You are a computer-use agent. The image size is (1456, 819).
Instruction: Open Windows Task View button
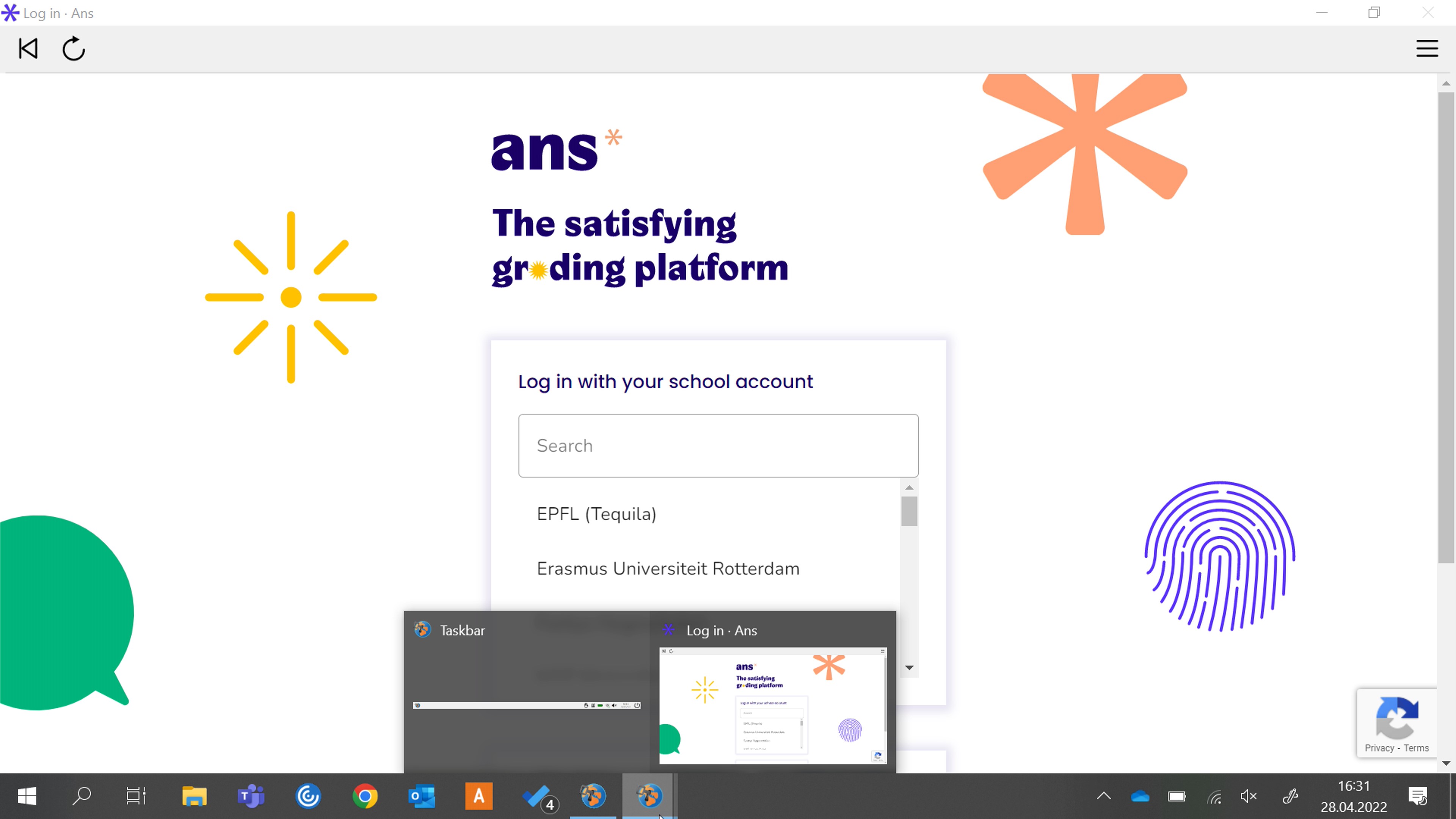[136, 796]
